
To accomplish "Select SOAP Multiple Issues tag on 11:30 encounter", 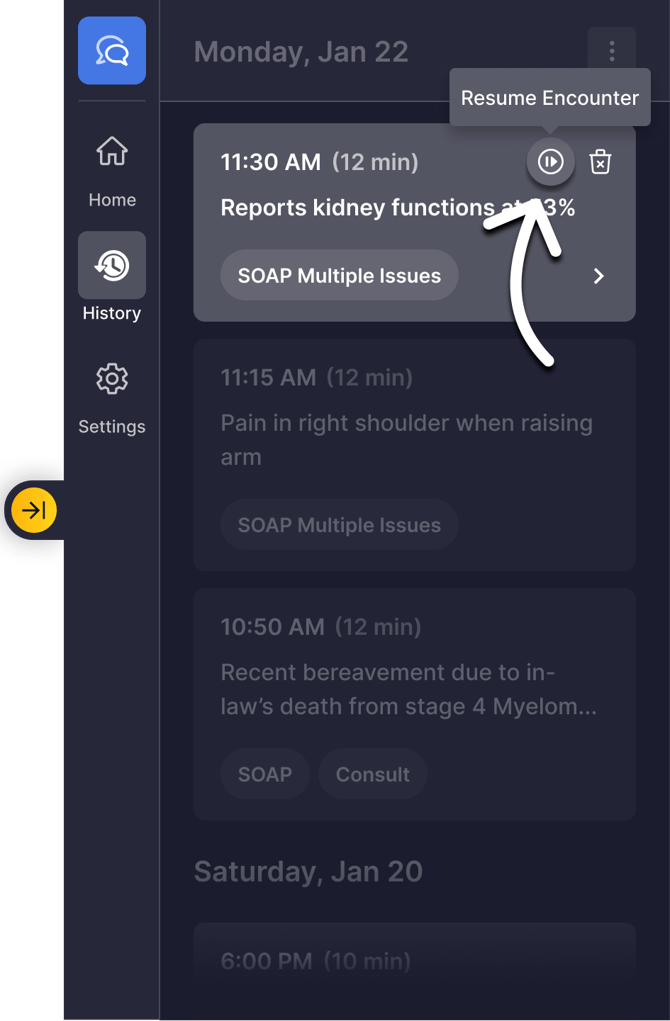I will click(339, 276).
